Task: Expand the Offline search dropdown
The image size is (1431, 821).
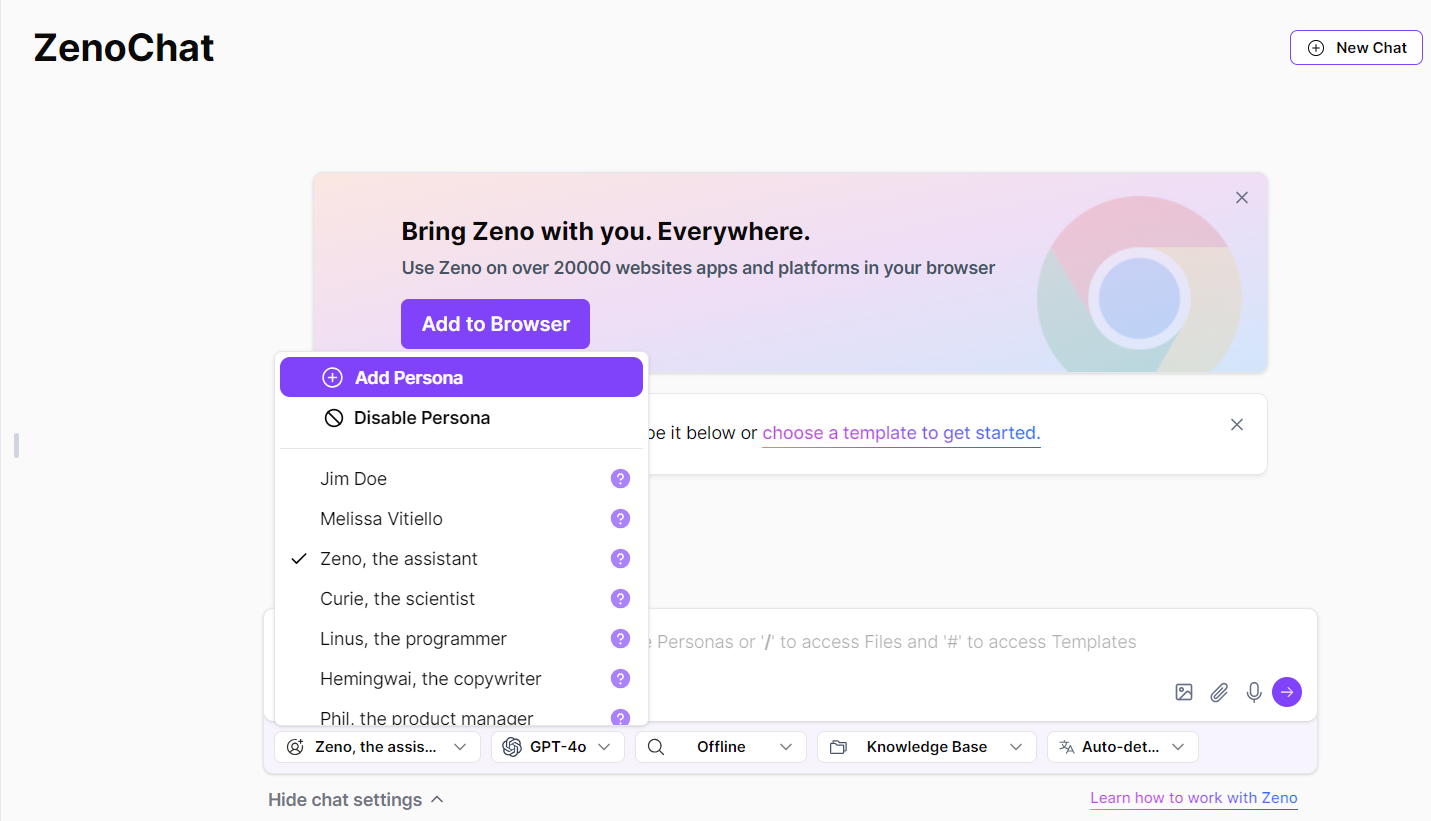Action: coord(720,747)
